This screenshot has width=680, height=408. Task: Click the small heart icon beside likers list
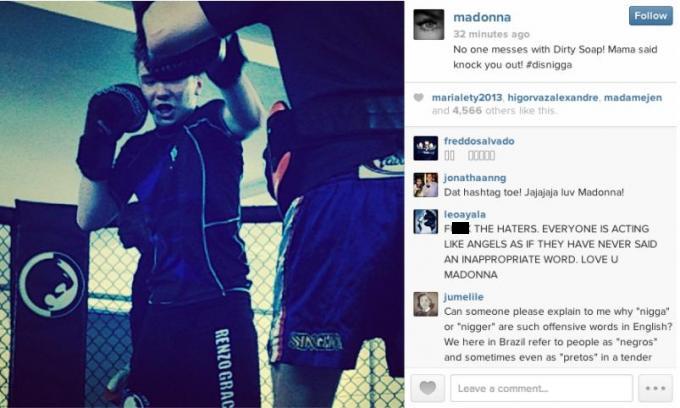(418, 98)
